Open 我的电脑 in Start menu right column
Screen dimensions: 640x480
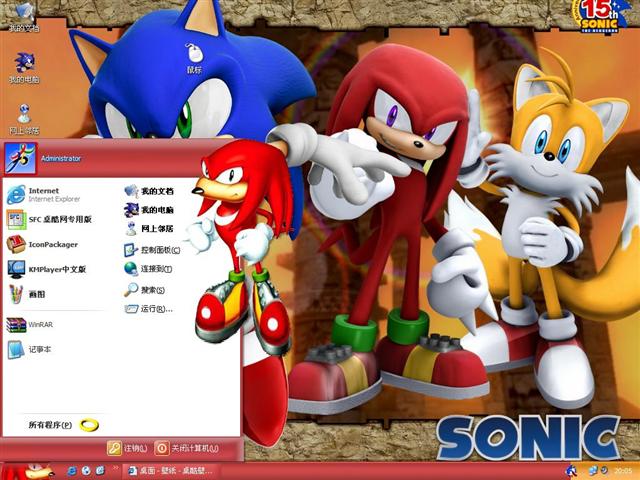tap(149, 210)
